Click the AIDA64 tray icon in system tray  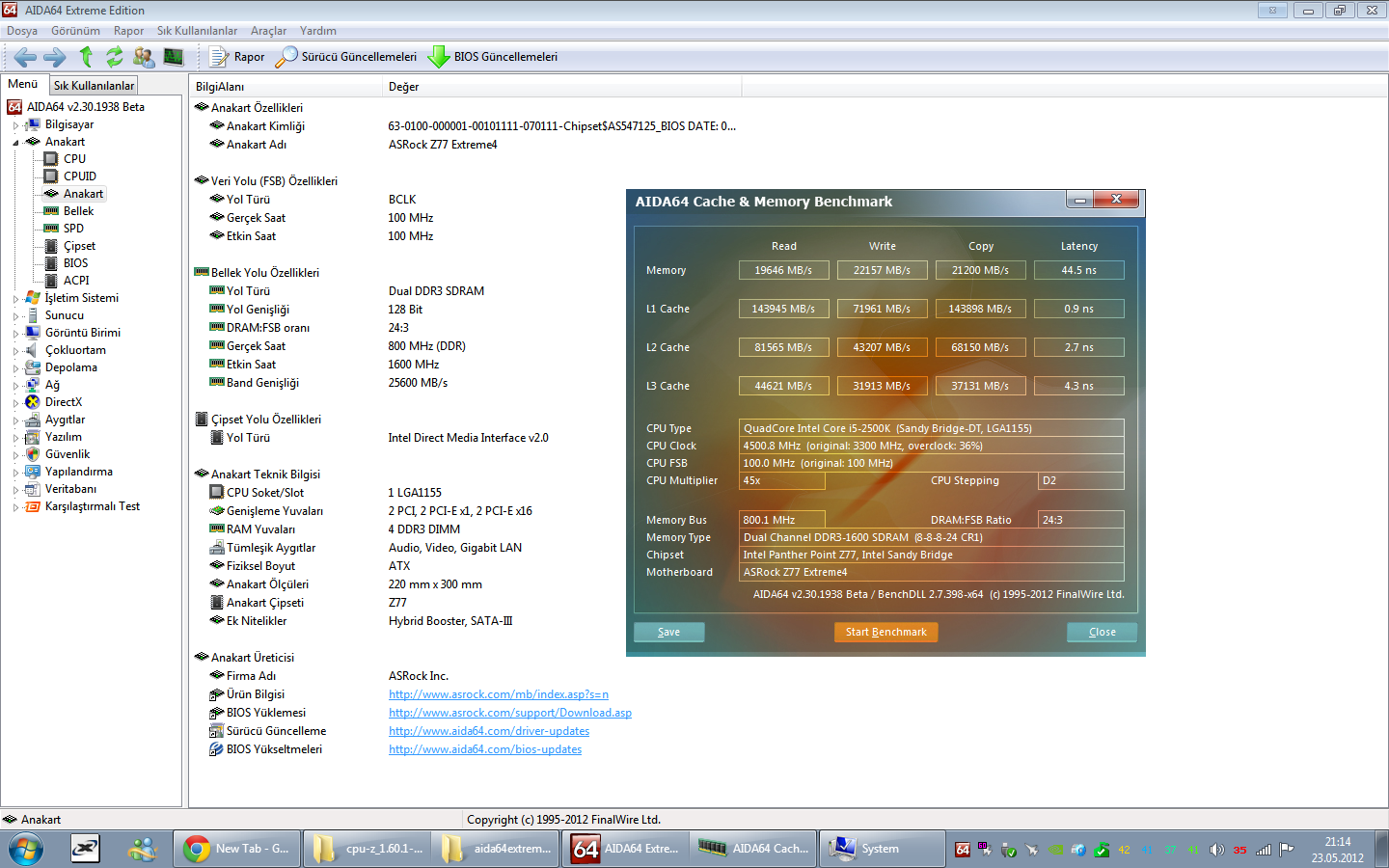tap(962, 850)
